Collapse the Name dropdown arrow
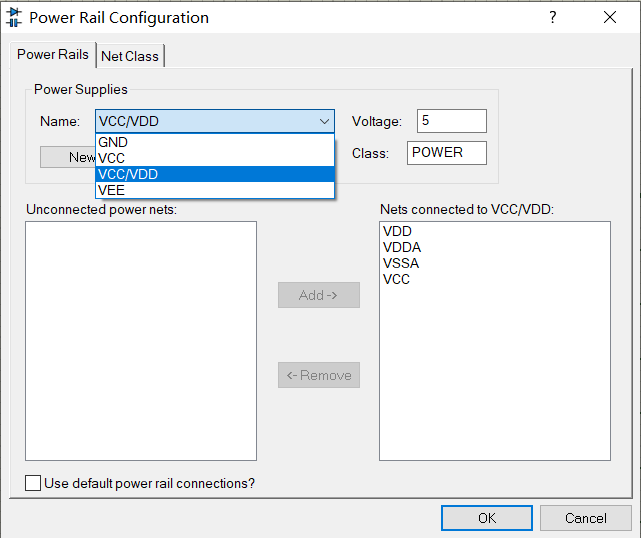This screenshot has height=538, width=641. (x=325, y=121)
